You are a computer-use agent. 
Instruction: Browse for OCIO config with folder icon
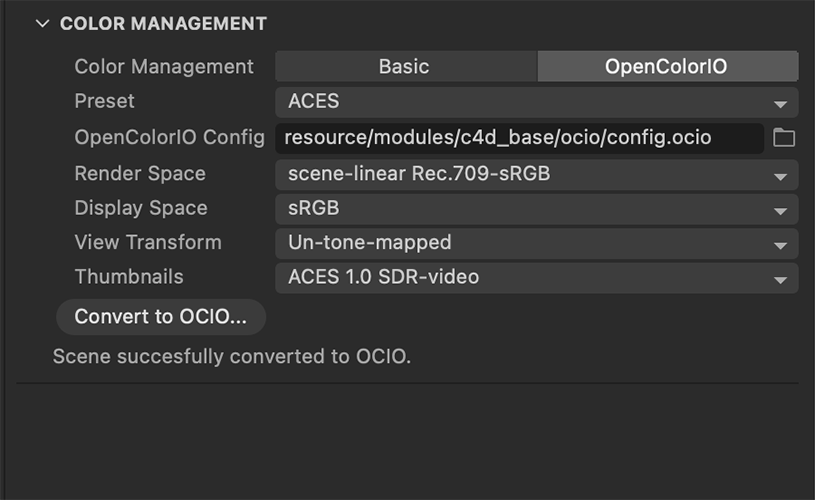coord(784,138)
